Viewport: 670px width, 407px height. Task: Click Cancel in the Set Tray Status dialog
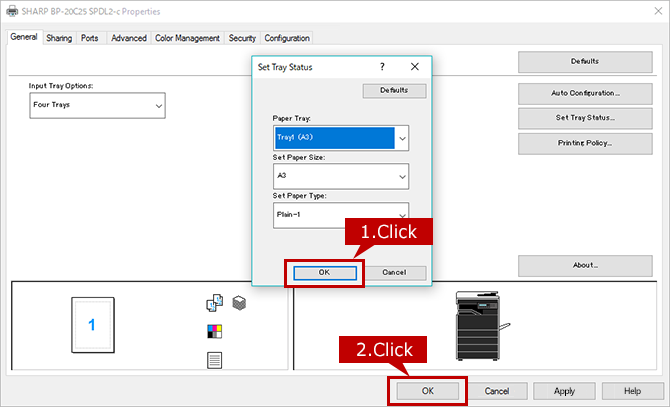[x=394, y=272]
